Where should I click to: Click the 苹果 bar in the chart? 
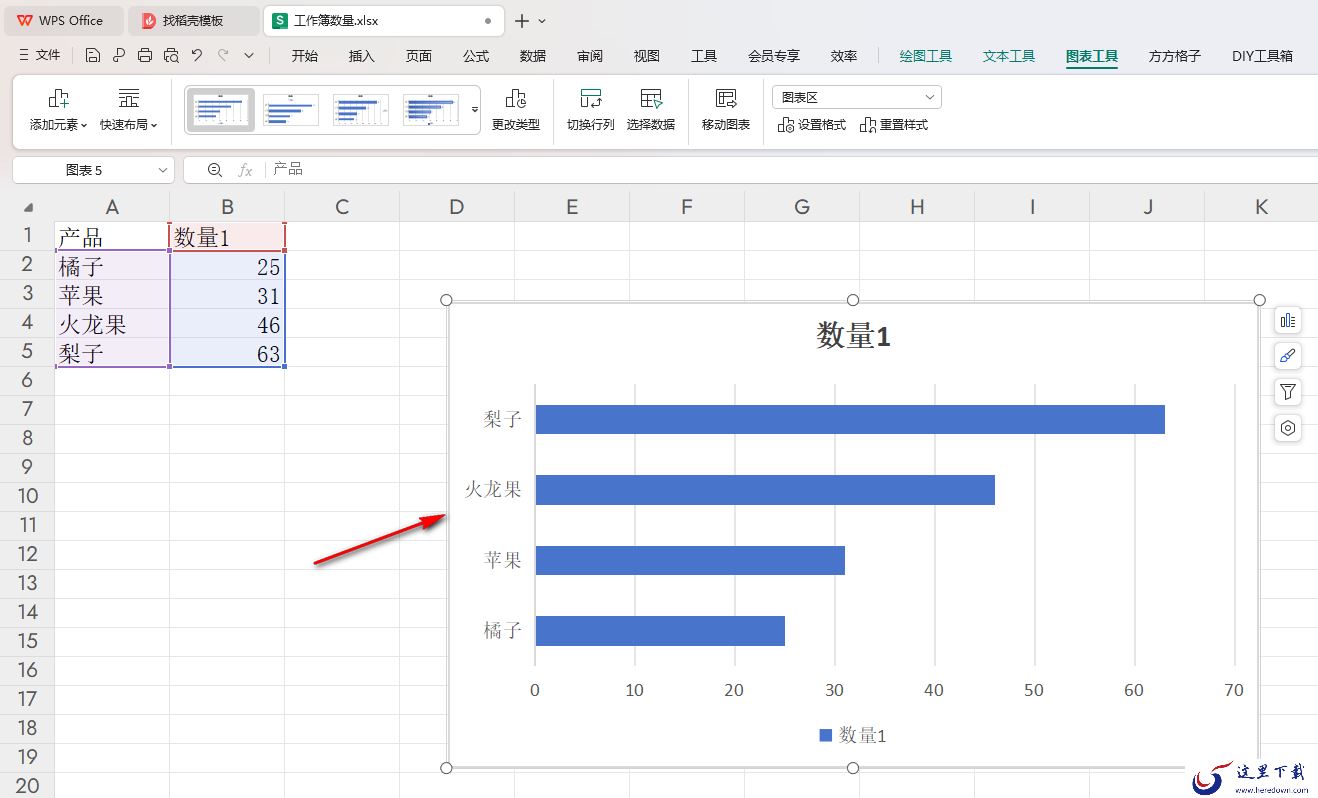[690, 560]
